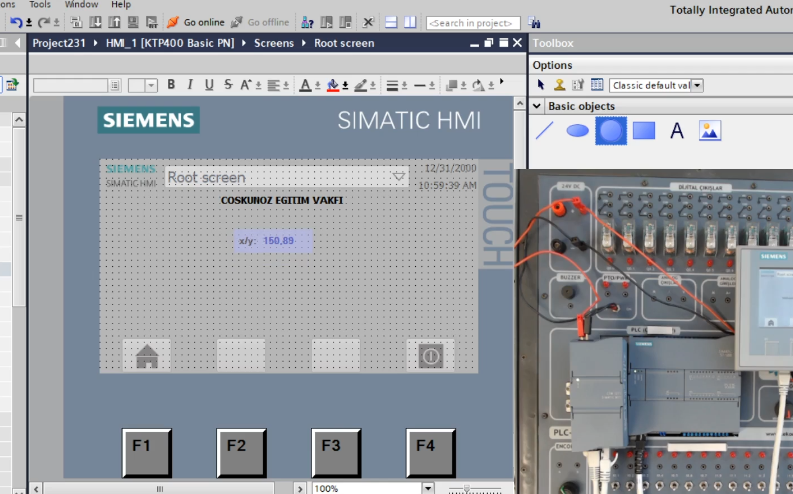Select the Line basic object
The width and height of the screenshot is (793, 494).
pos(544,130)
